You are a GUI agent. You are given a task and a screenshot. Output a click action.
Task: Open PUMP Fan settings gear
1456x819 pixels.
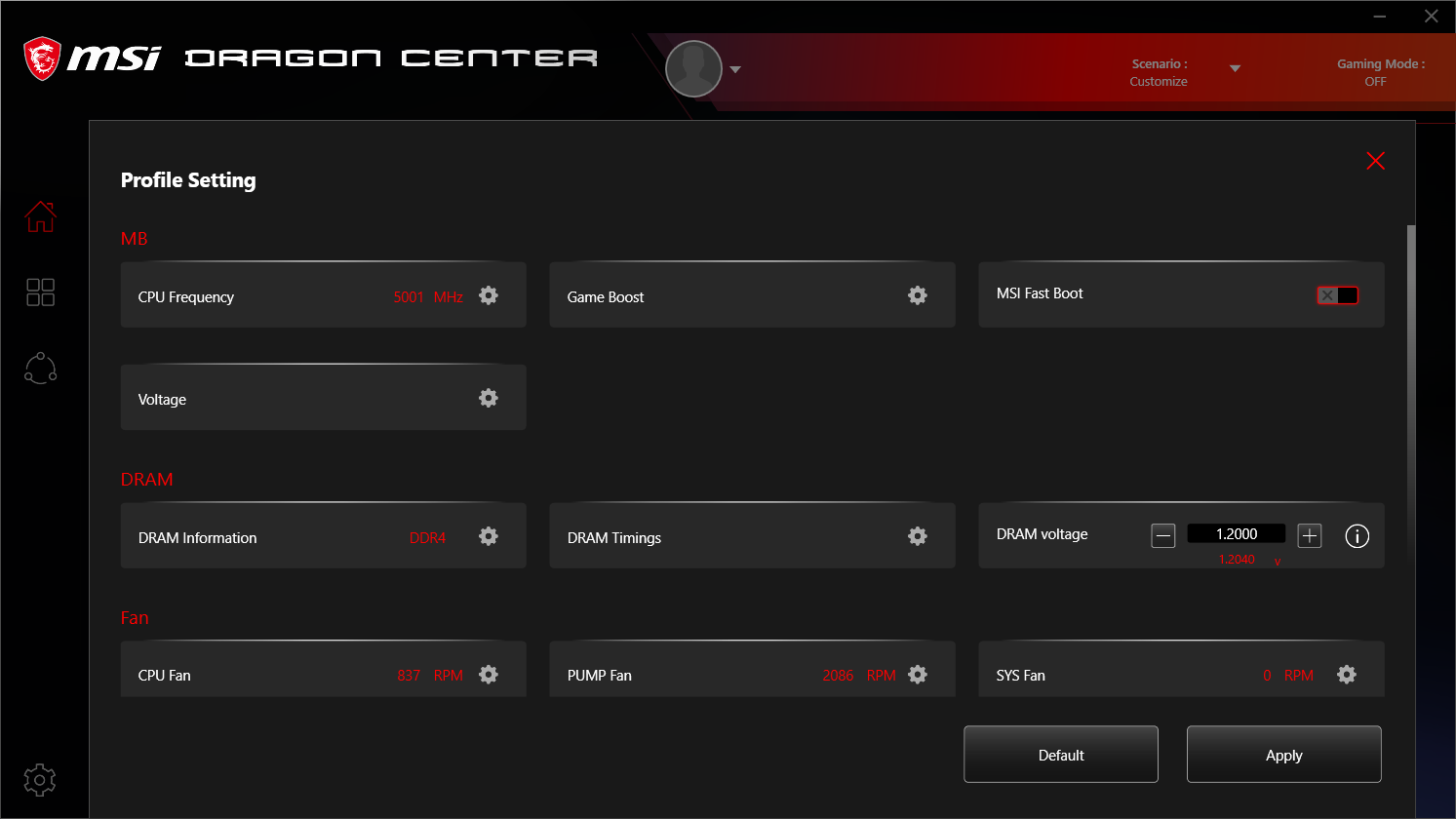pos(918,675)
